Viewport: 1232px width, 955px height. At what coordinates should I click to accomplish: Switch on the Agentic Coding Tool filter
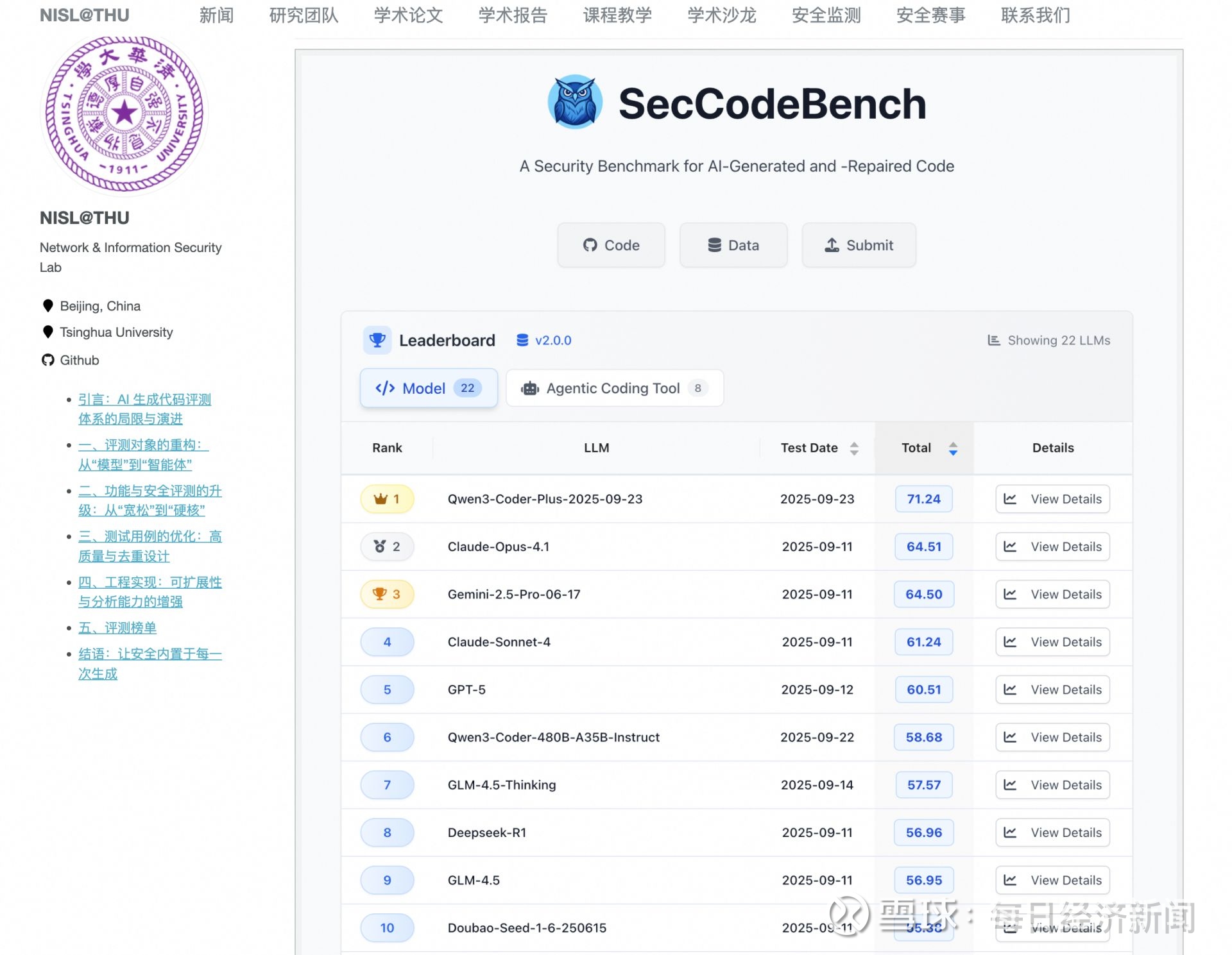tap(613, 388)
